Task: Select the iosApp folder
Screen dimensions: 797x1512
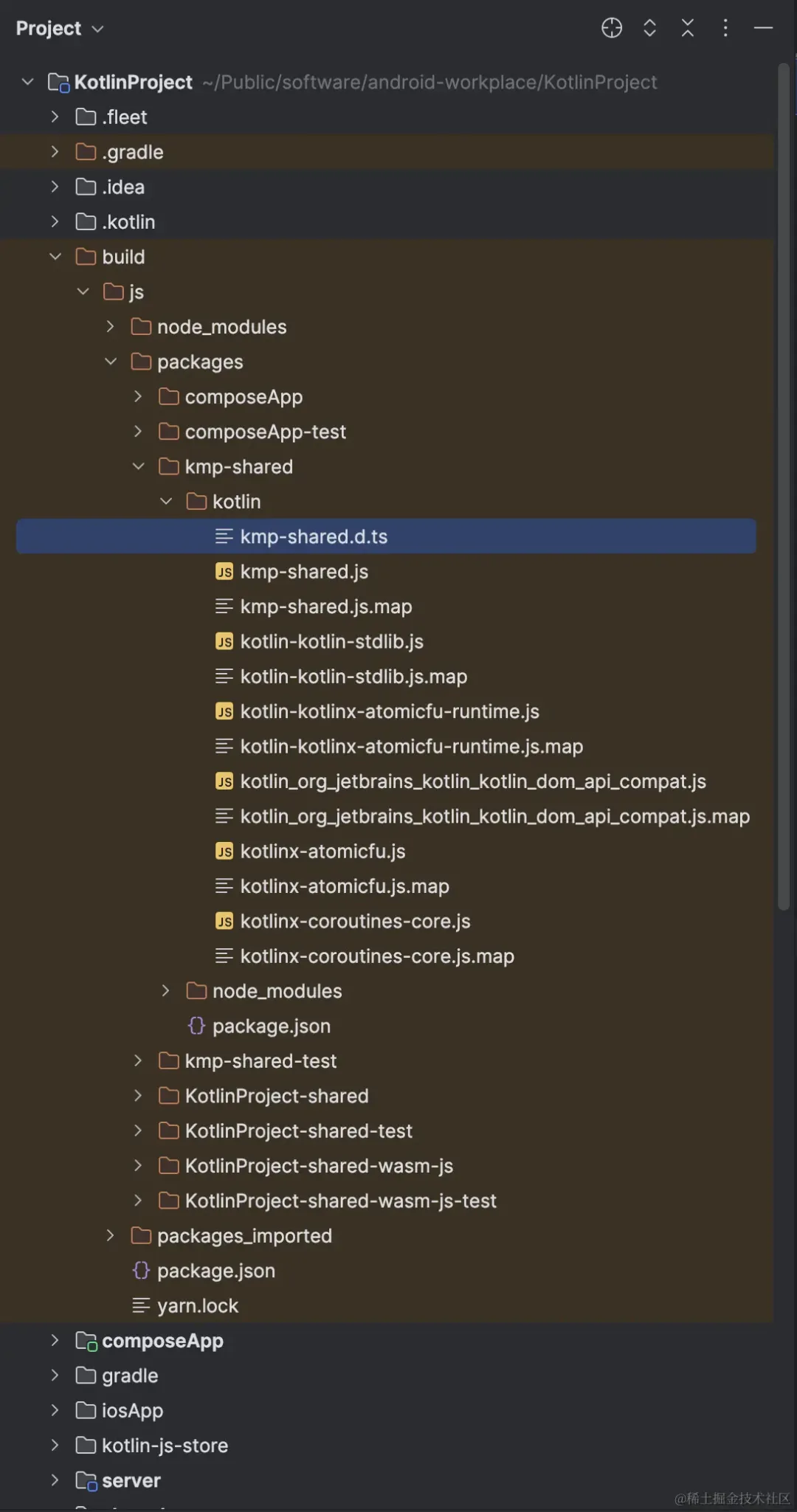Action: pos(132,1410)
